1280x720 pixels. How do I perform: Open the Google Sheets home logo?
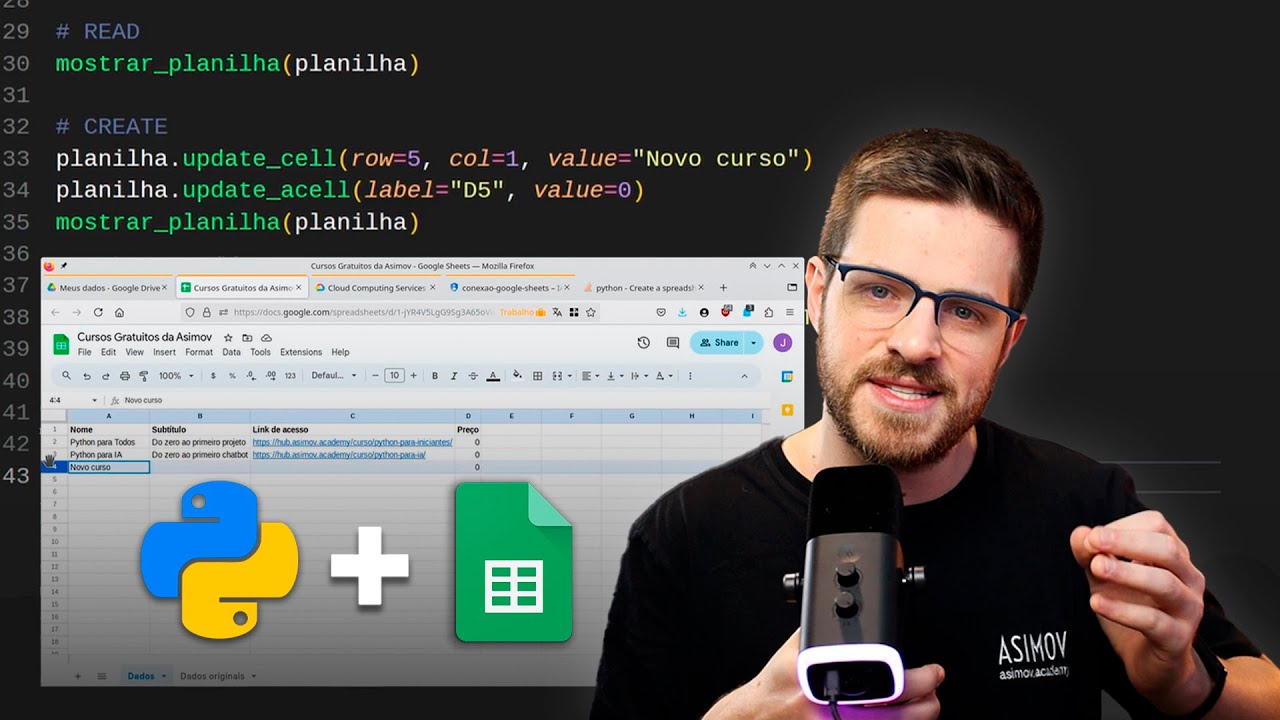[61, 344]
